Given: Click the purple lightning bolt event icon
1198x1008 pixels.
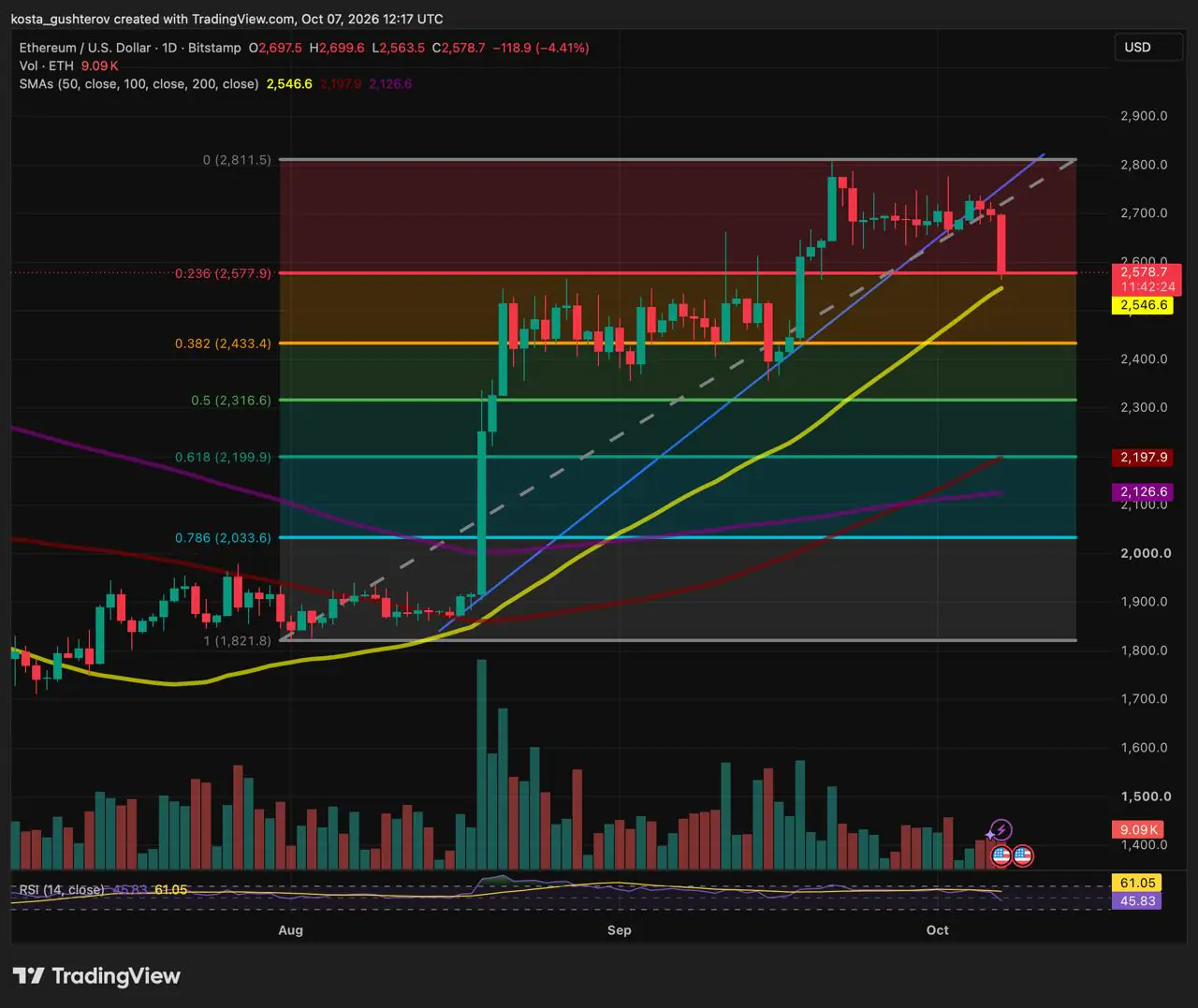Looking at the screenshot, I should tap(1001, 830).
